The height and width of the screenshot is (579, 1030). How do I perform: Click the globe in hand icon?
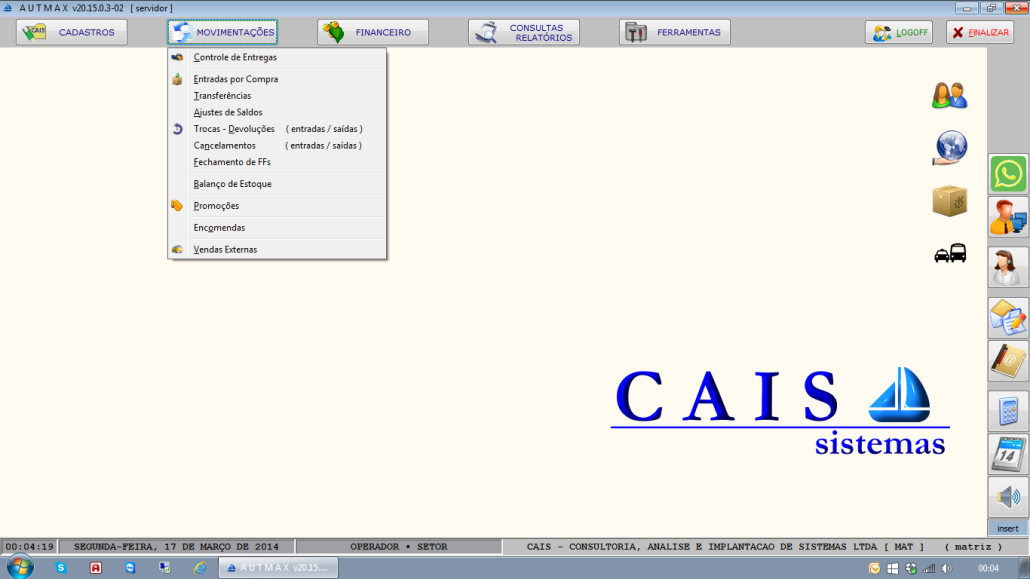(950, 148)
